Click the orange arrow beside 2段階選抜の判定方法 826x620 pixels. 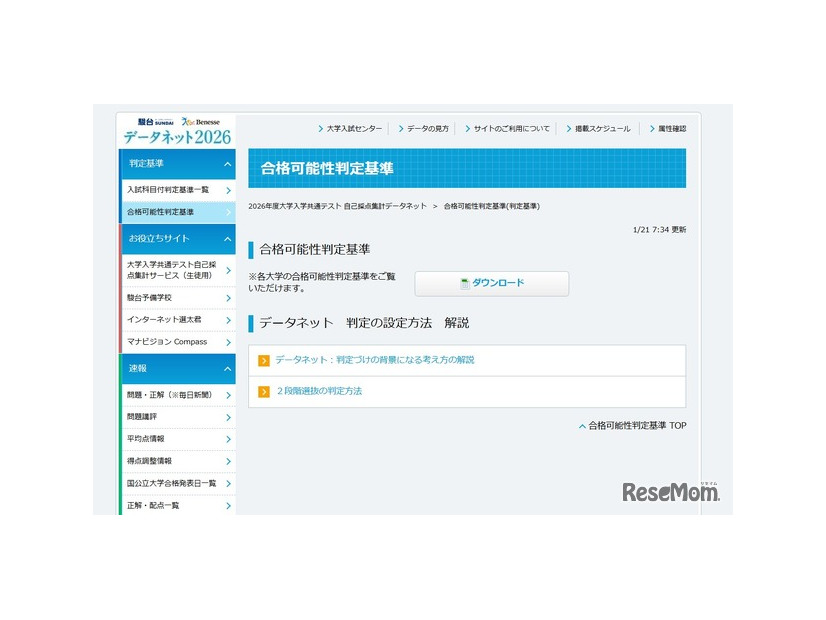[263, 390]
